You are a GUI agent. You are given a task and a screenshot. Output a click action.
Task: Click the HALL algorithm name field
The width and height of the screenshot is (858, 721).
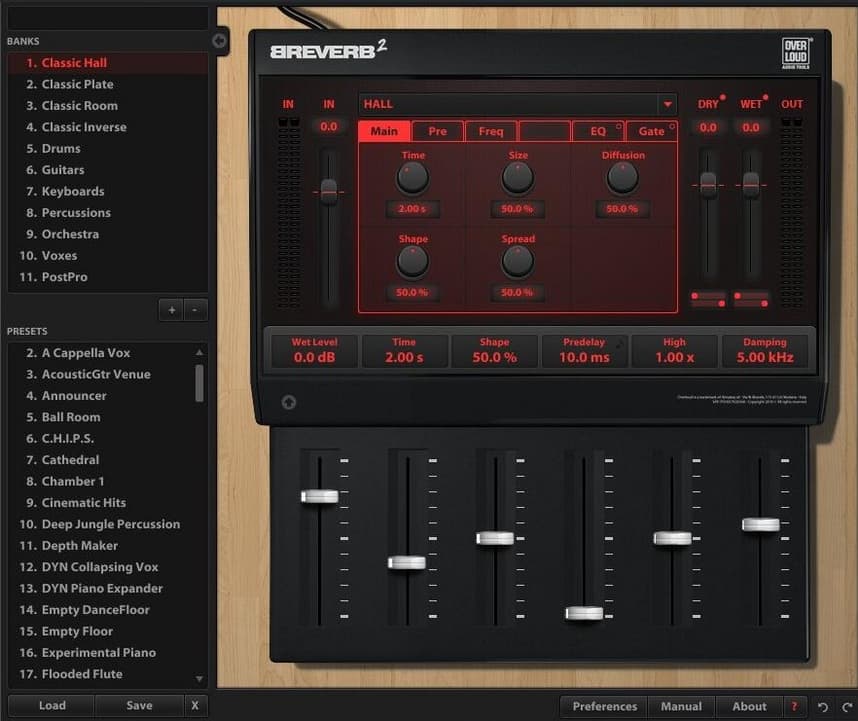509,104
